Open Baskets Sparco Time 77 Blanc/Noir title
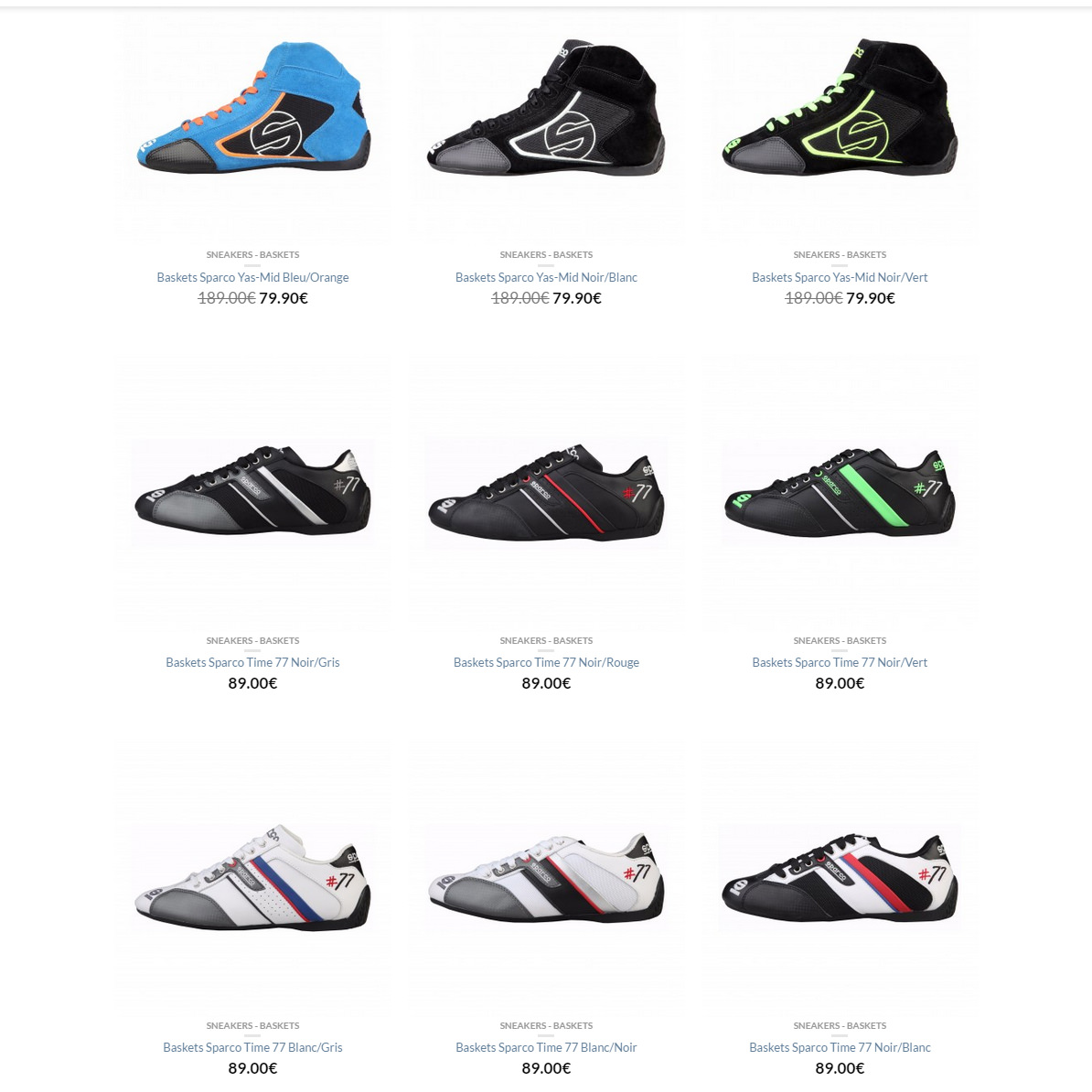The height and width of the screenshot is (1092, 1092). (x=546, y=1047)
